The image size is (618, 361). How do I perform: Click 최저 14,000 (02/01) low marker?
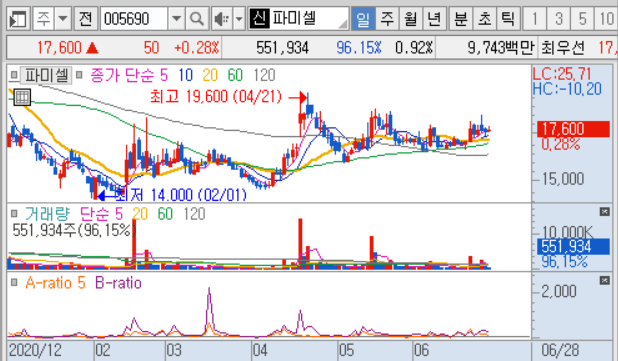[181, 195]
